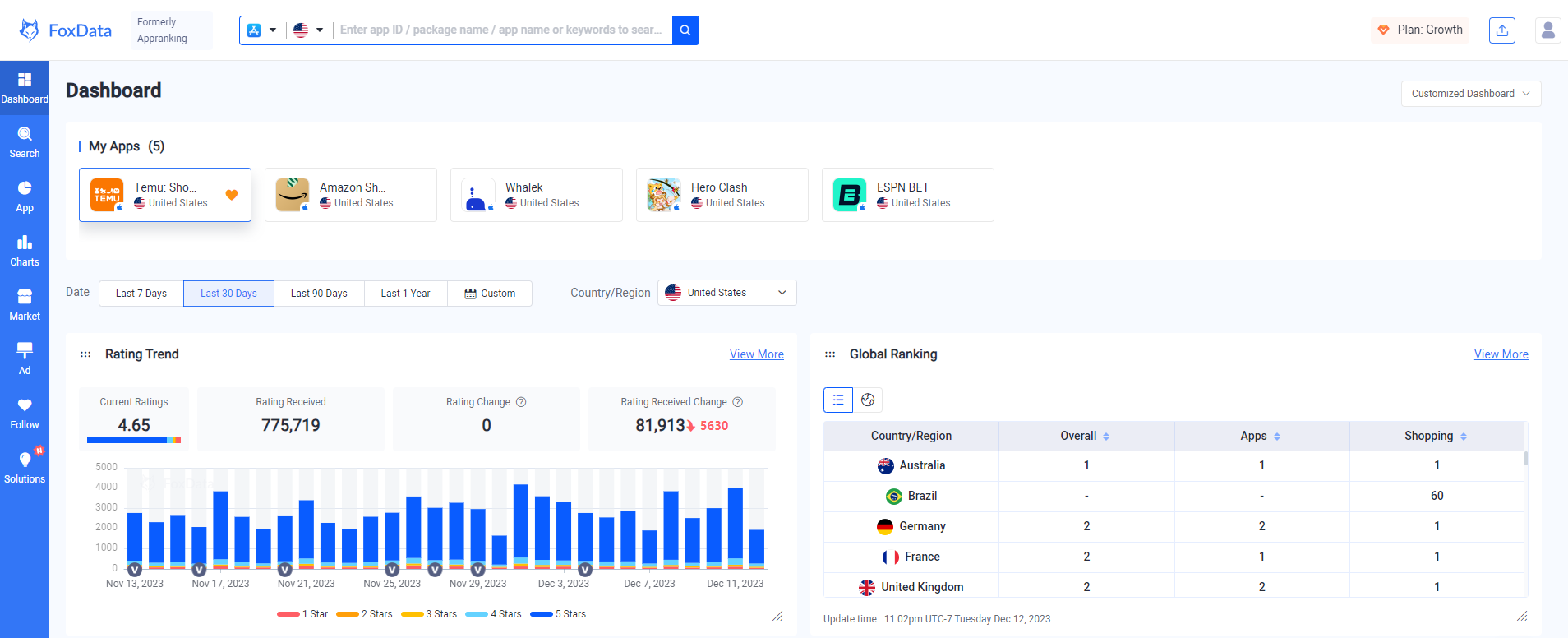Open the Search sidebar item
The image size is (1568, 638).
[x=25, y=142]
